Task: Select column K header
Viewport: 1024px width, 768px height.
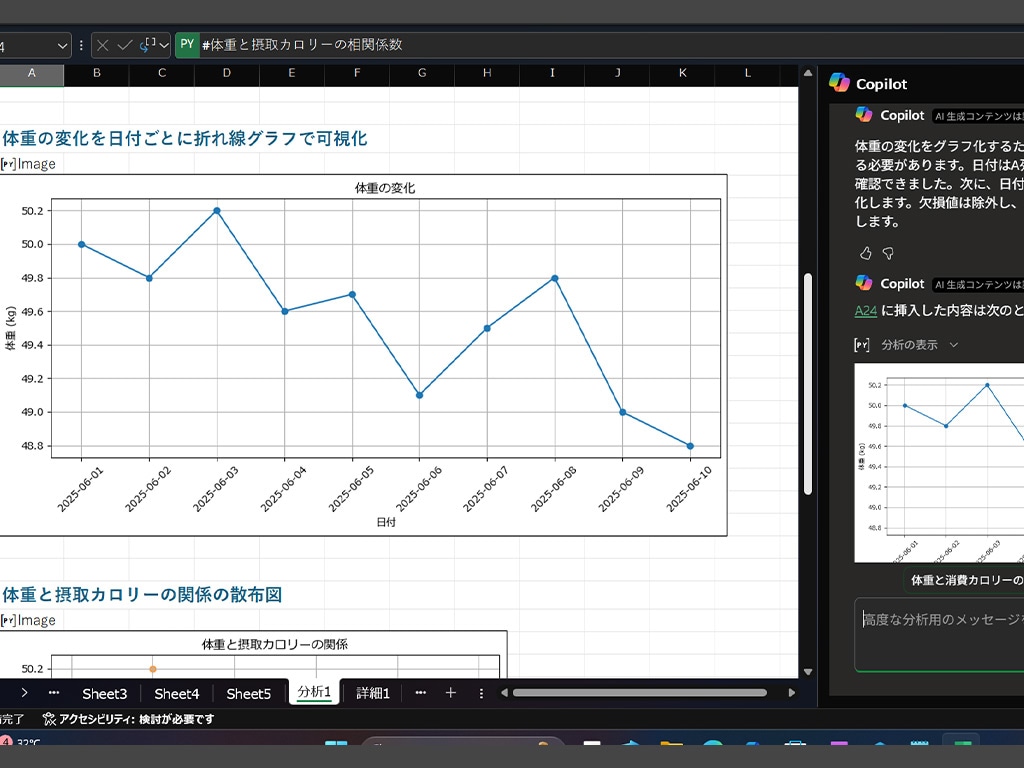Action: (682, 73)
